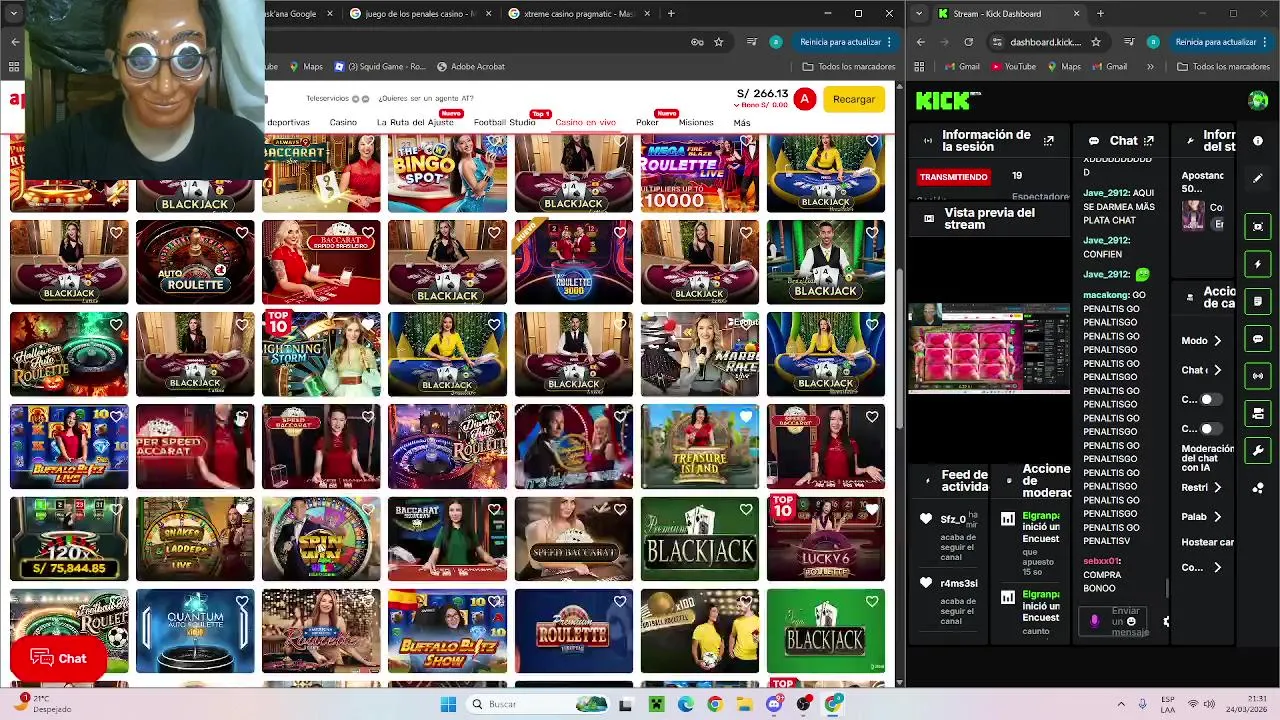Go to the Football Studio menu item
The height and width of the screenshot is (720, 1280).
[x=504, y=122]
